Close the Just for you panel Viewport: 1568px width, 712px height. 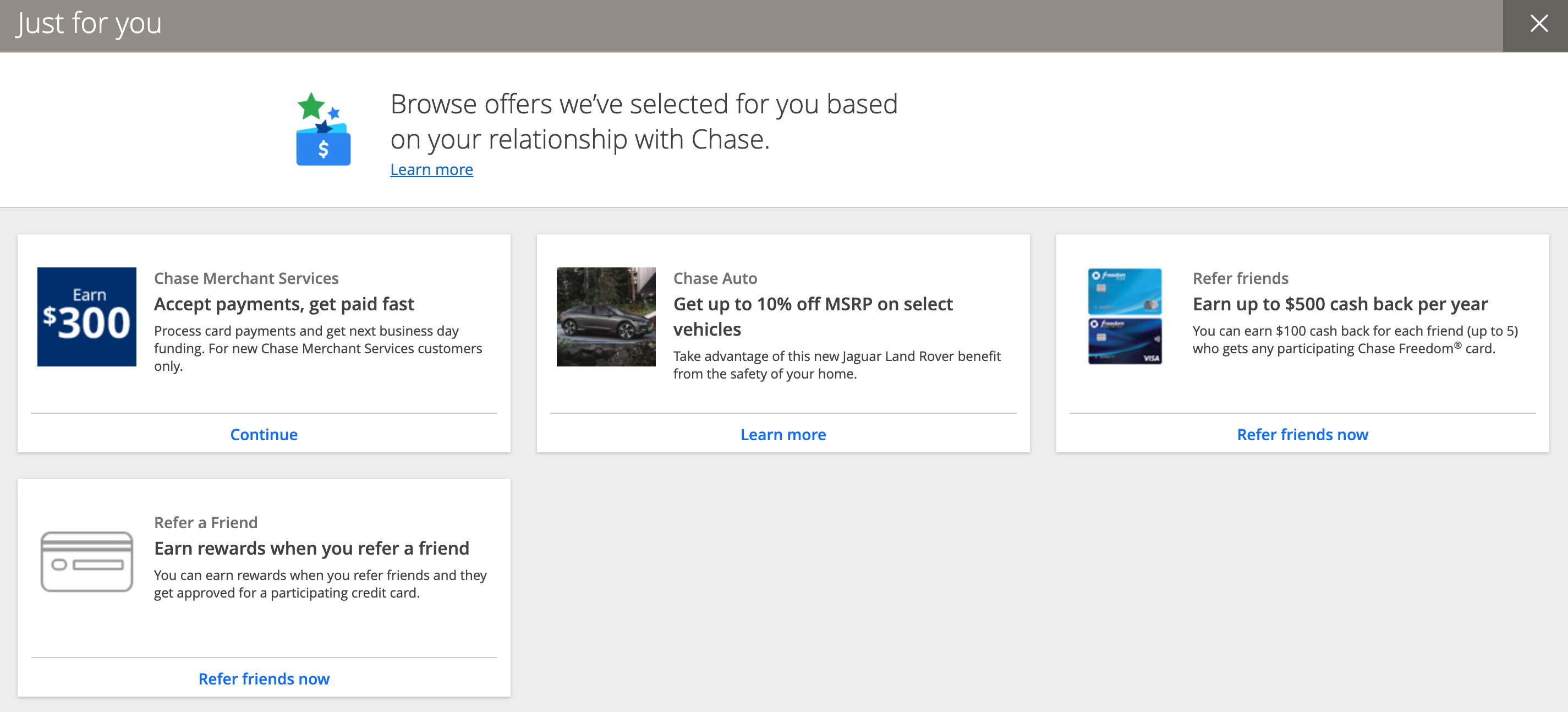point(1538,24)
